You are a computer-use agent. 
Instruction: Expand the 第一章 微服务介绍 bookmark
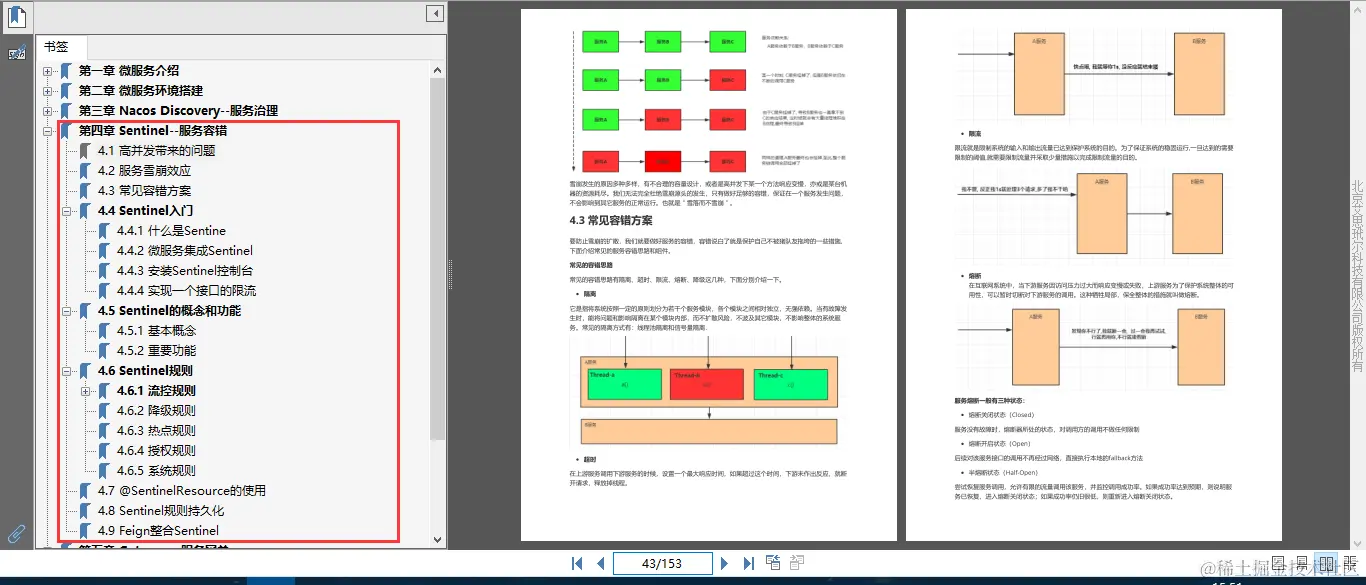click(x=48, y=71)
